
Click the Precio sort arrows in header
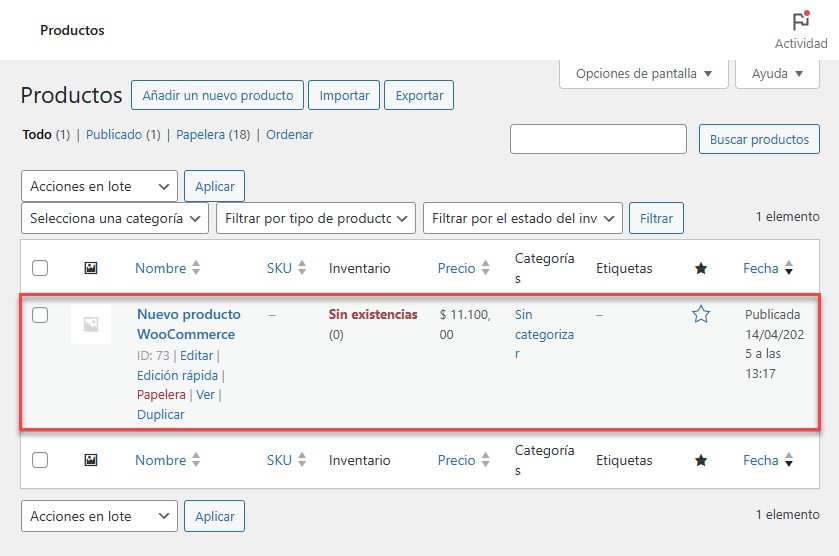coord(486,268)
